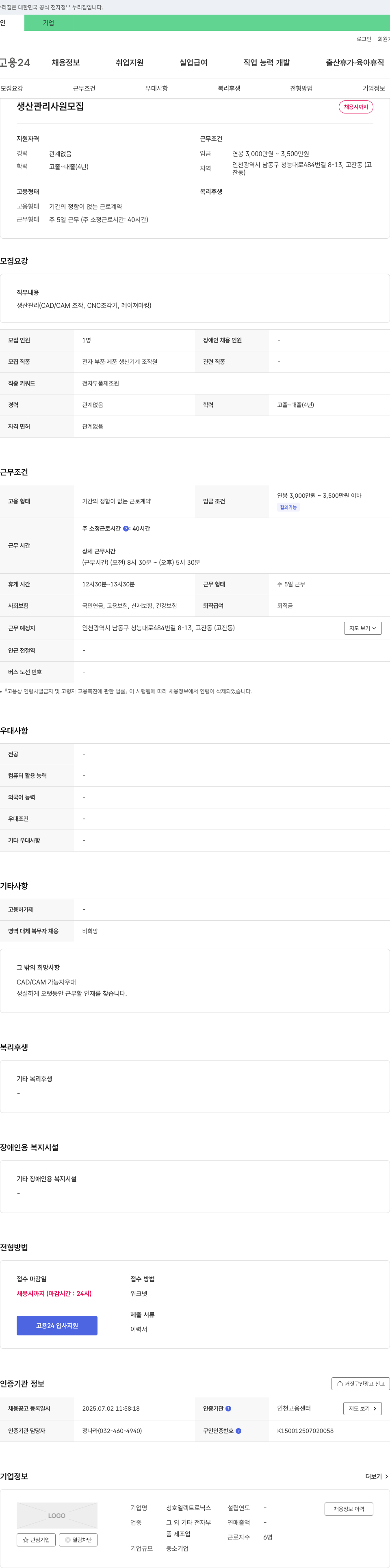The image size is (390, 1568).
Task: Jump to the 전형방법 section tab
Action: (x=301, y=88)
